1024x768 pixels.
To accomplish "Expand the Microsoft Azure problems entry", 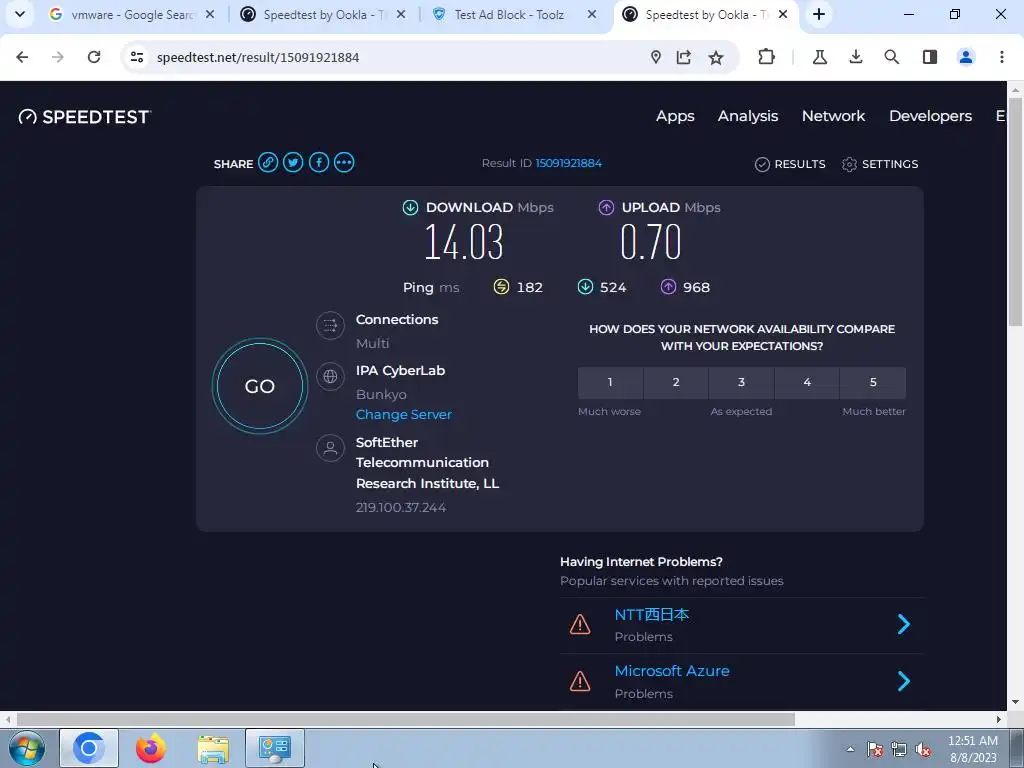I will click(904, 681).
